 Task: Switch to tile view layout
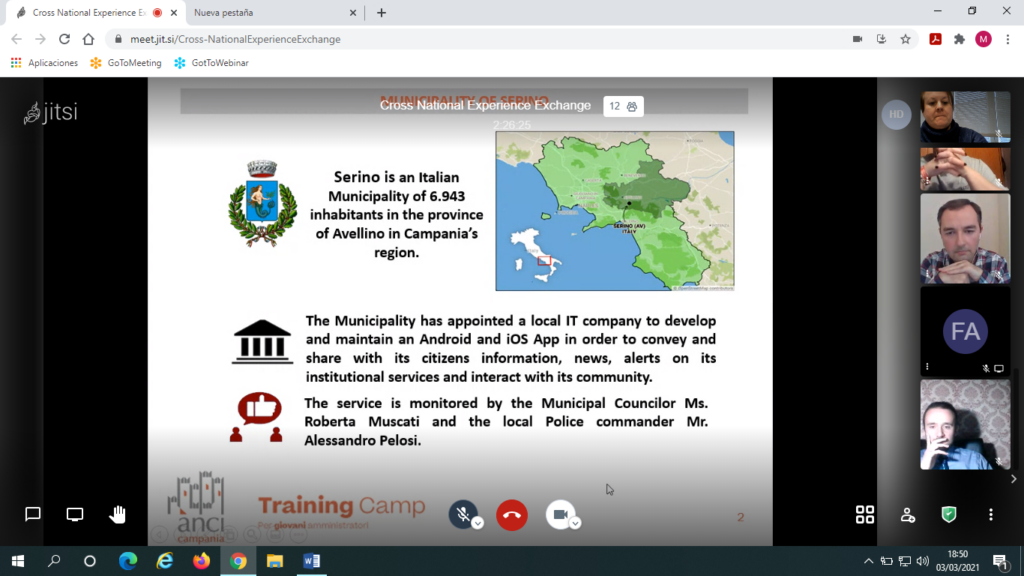[865, 514]
